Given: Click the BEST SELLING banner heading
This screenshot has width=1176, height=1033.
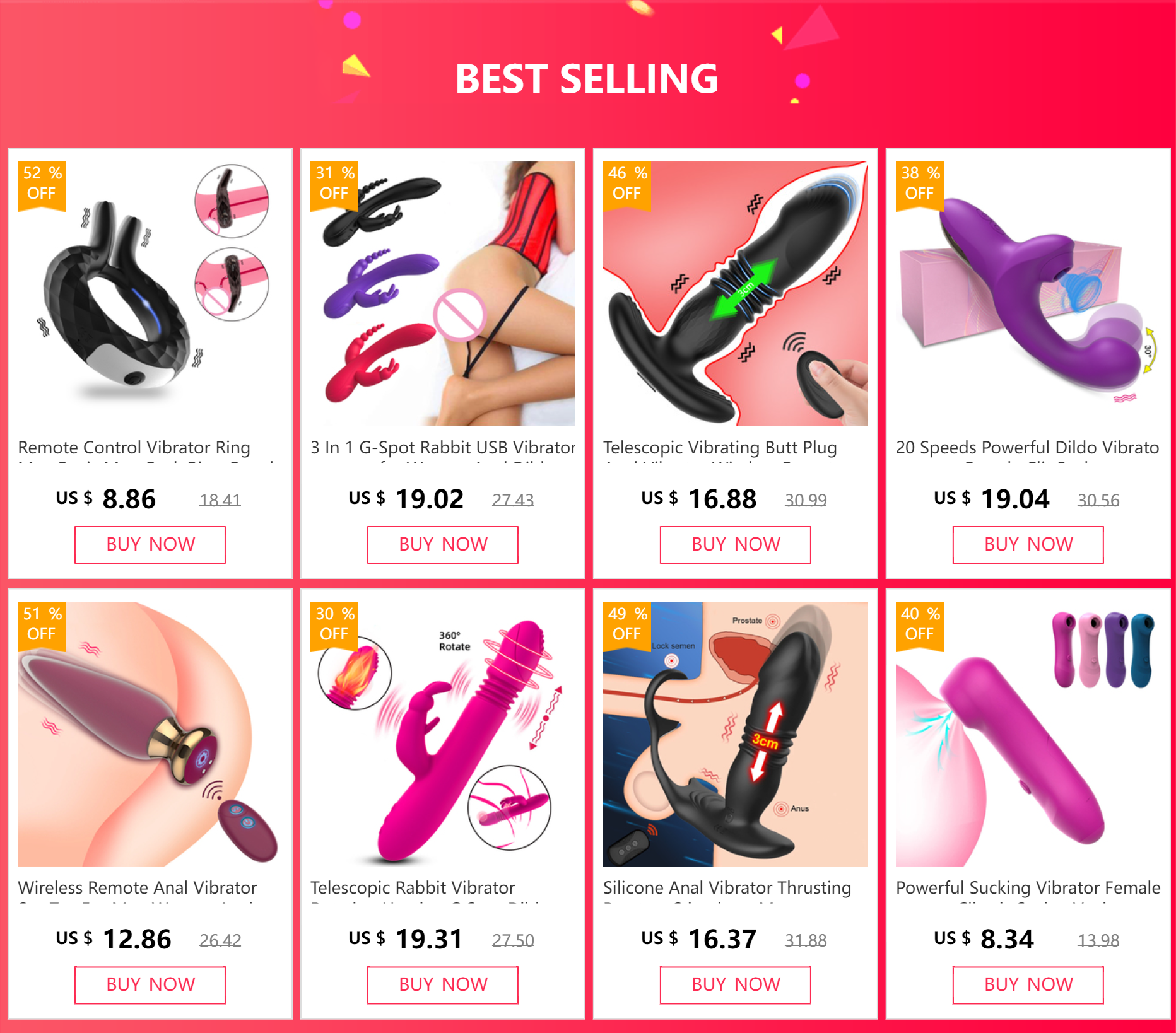Looking at the screenshot, I should click(587, 79).
